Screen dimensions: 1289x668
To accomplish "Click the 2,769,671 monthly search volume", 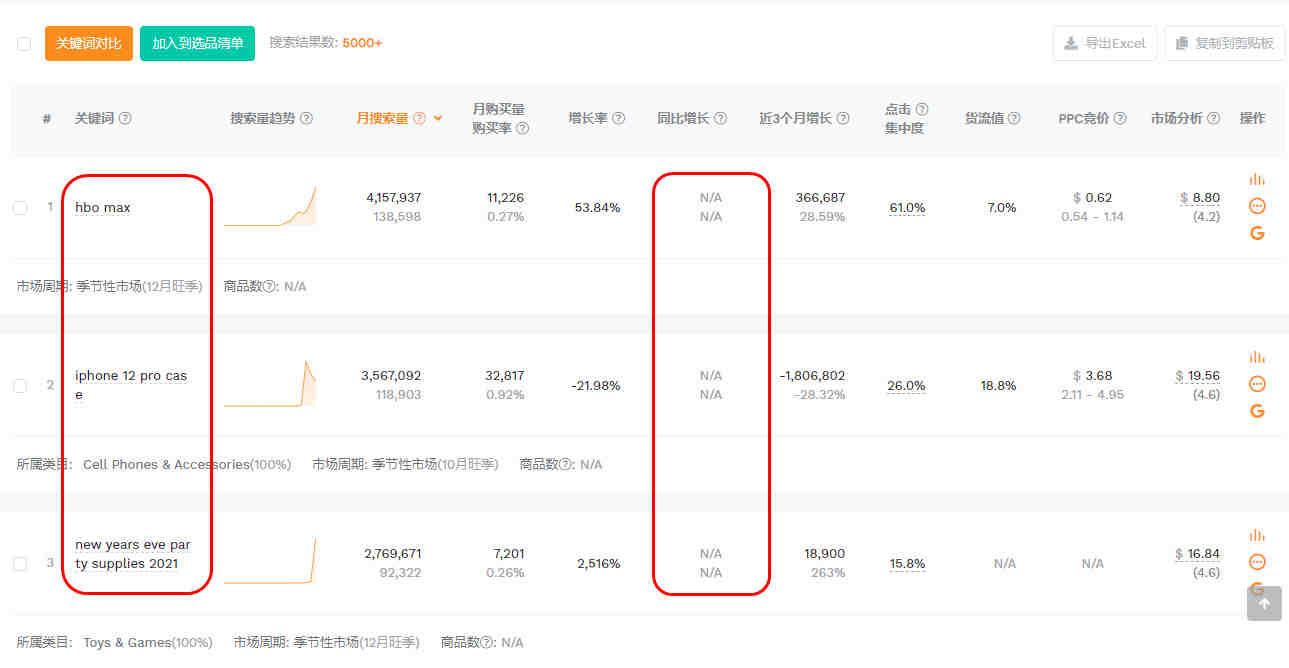I will point(393,554).
